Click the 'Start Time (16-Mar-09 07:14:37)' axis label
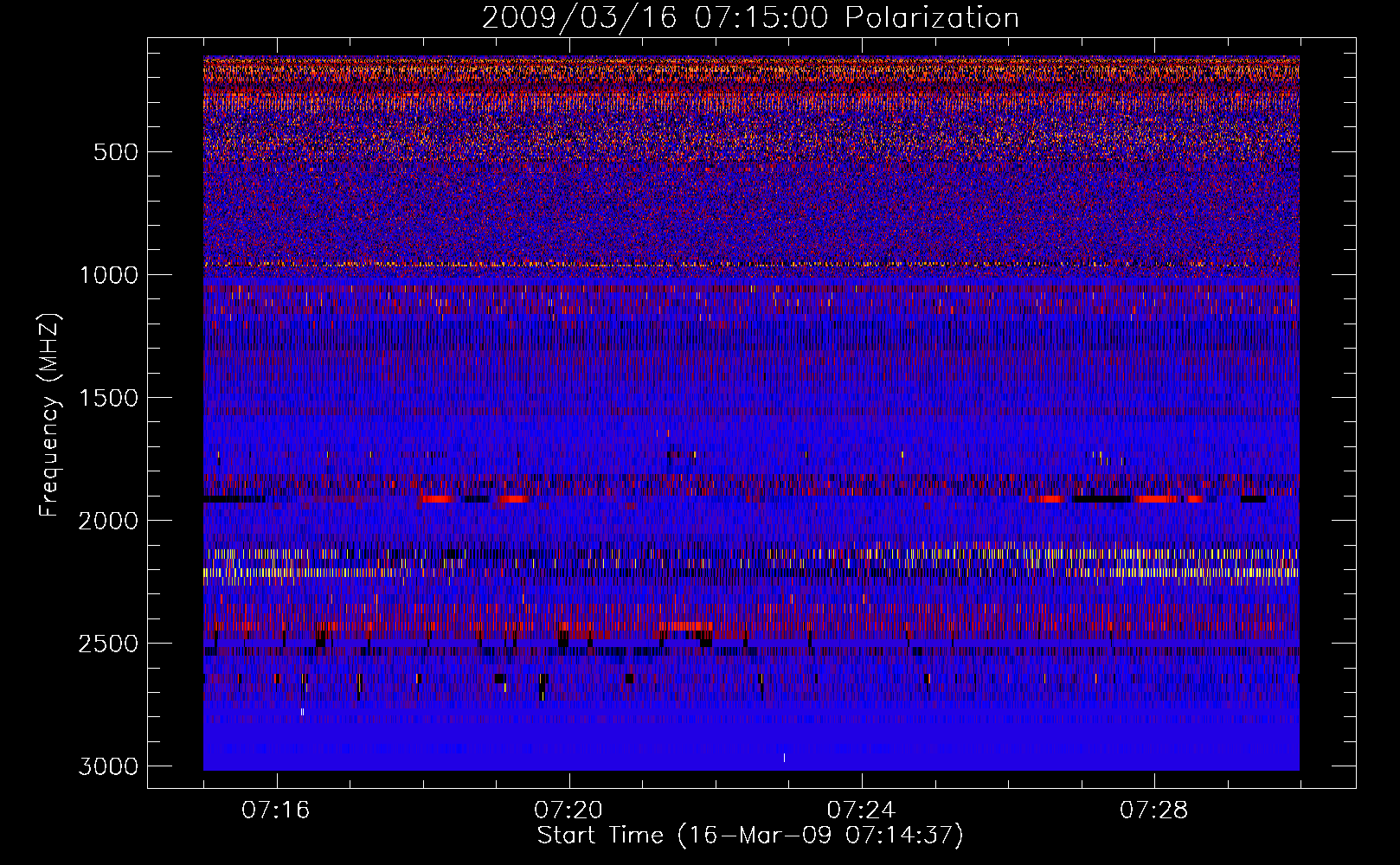 [750, 836]
